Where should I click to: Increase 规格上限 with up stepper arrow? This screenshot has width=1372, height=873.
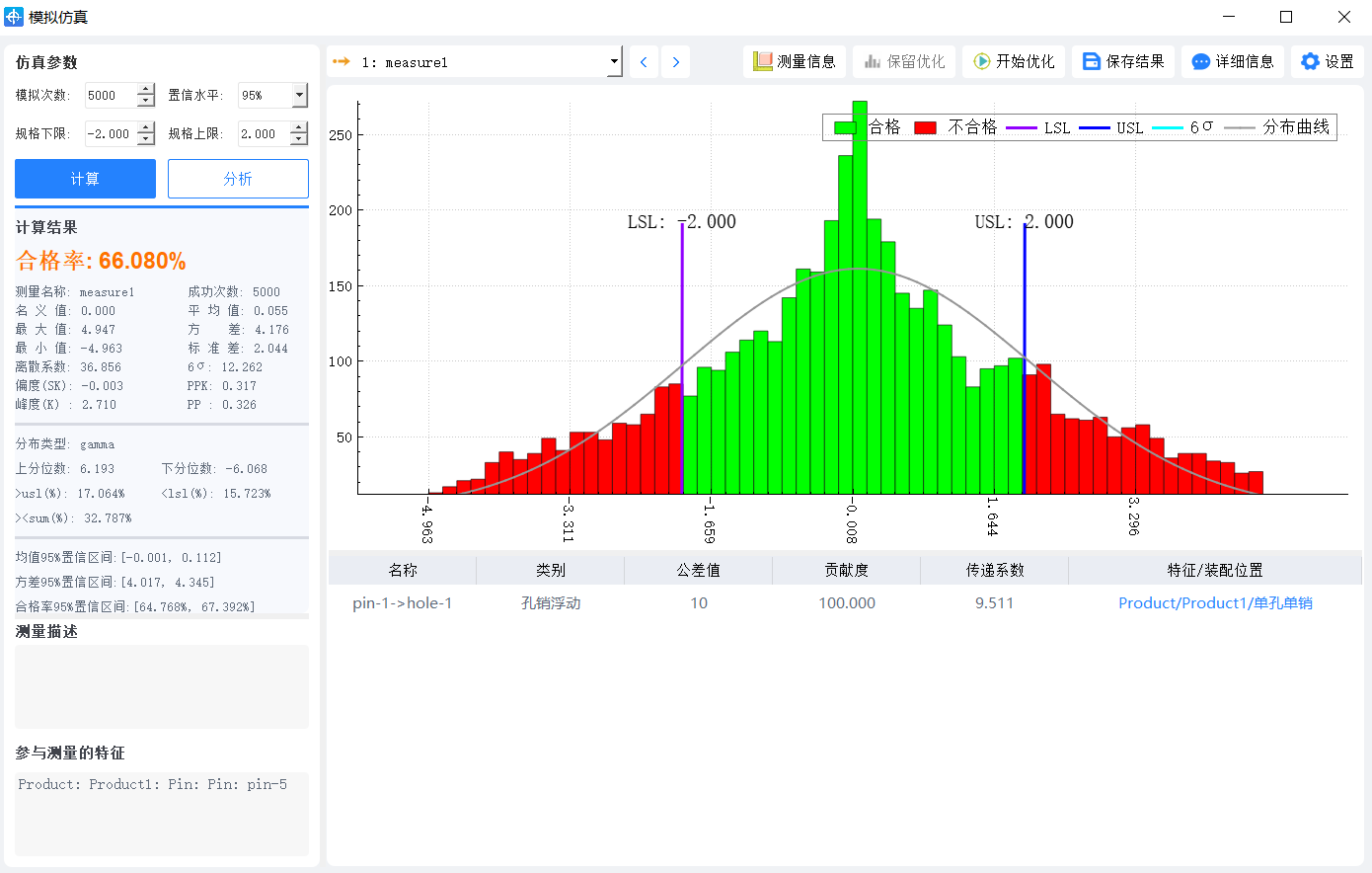(x=299, y=128)
